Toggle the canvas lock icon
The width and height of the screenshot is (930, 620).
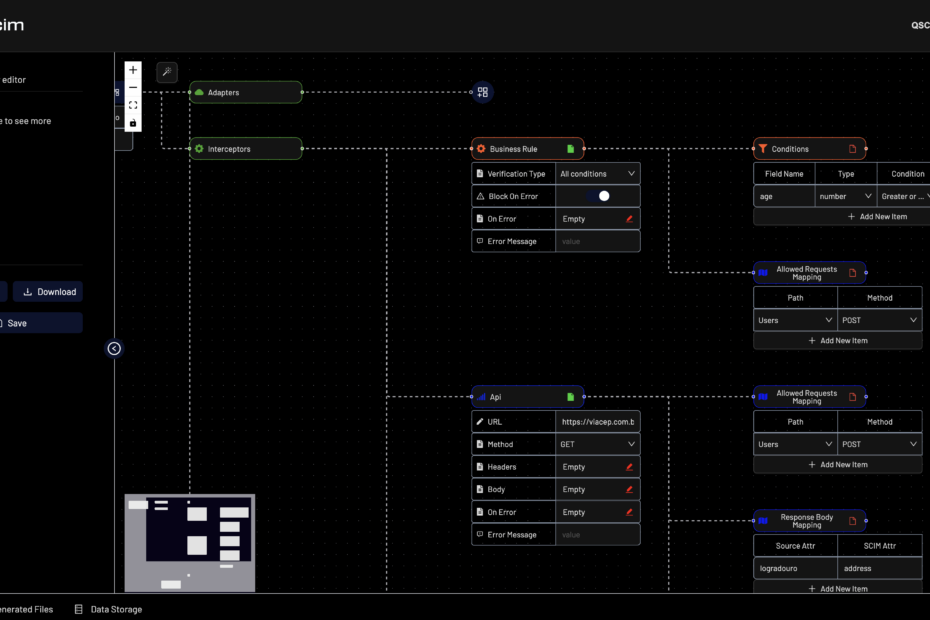133,122
